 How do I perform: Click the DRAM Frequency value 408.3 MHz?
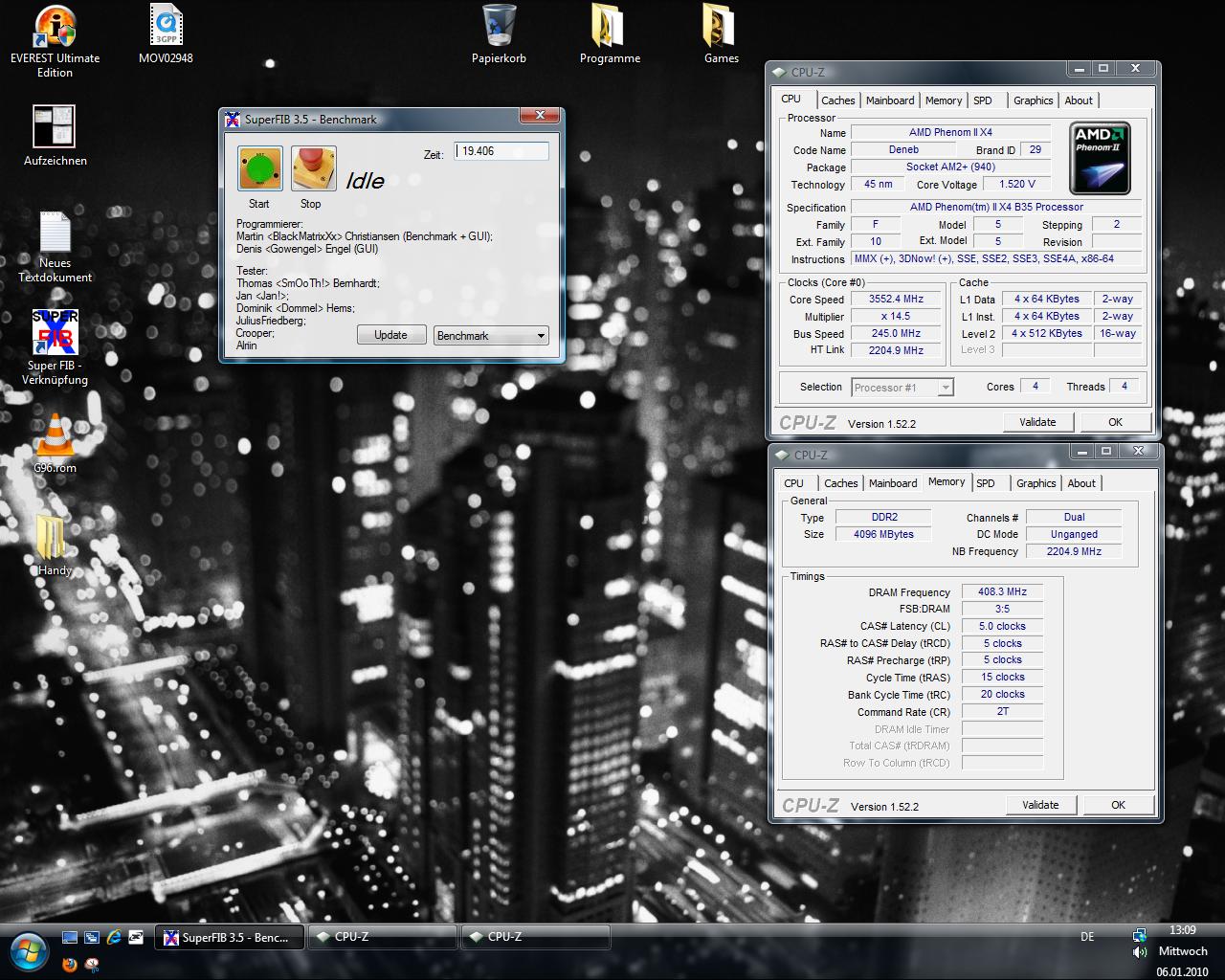tap(1002, 591)
